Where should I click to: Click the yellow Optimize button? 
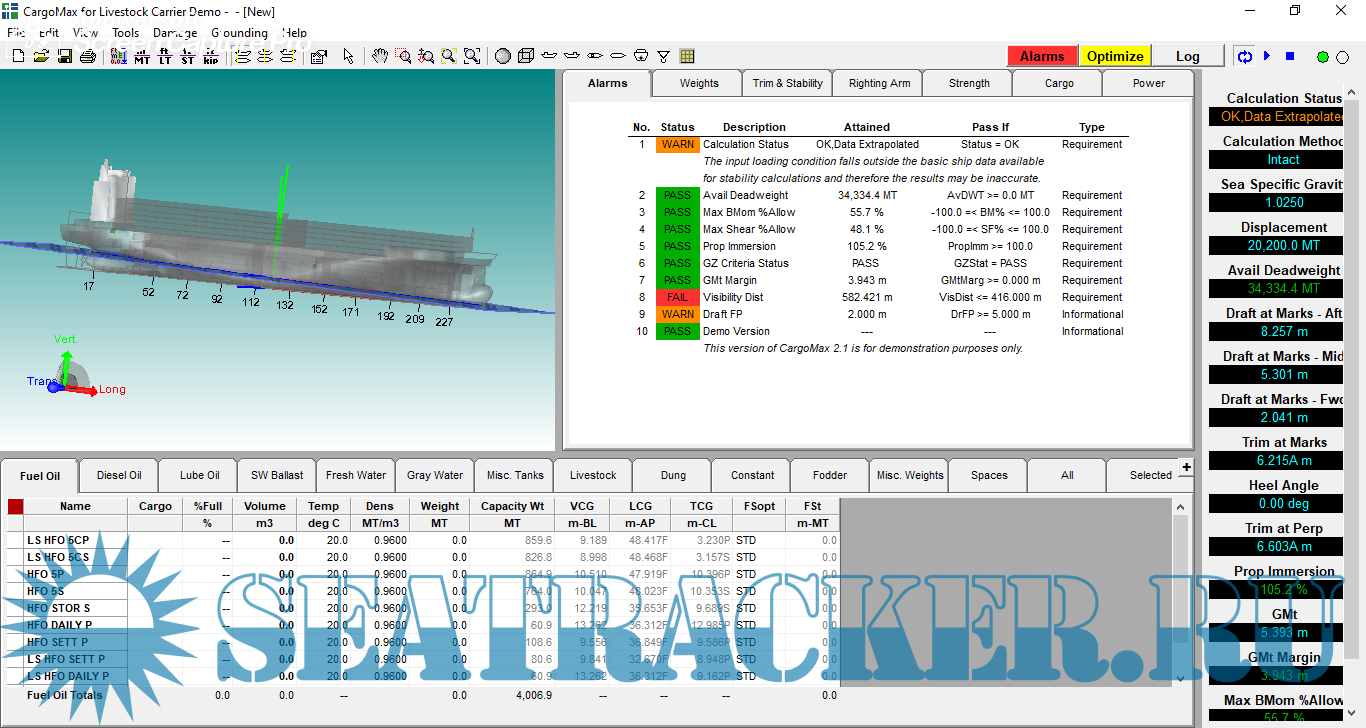[1115, 56]
